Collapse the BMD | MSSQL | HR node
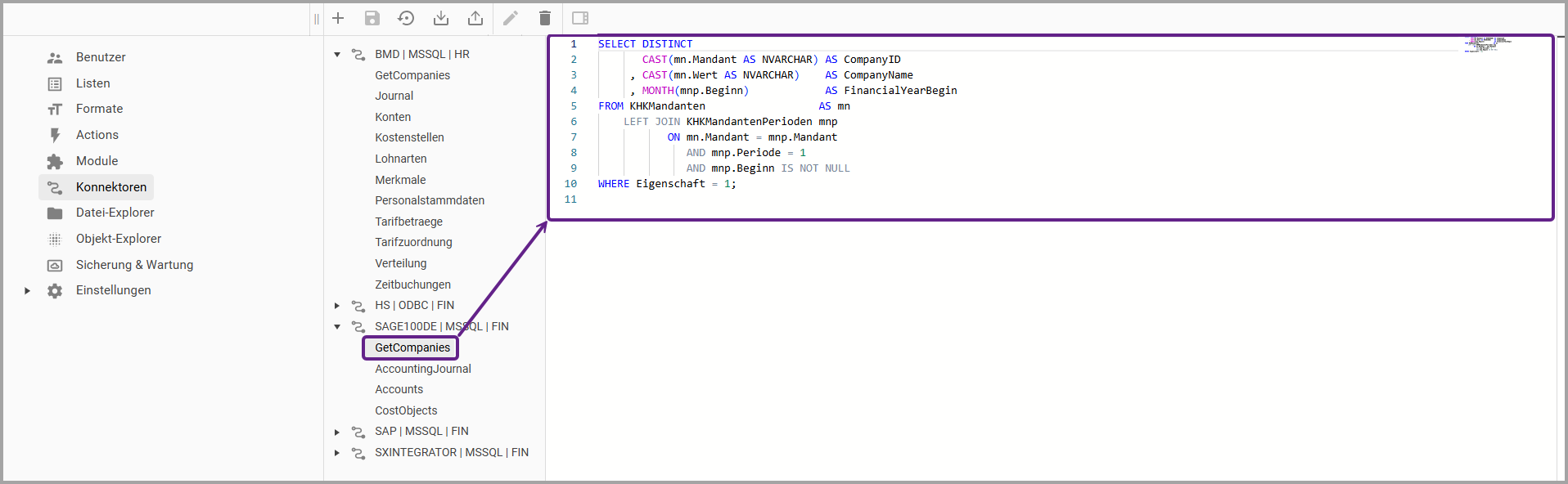 point(337,55)
